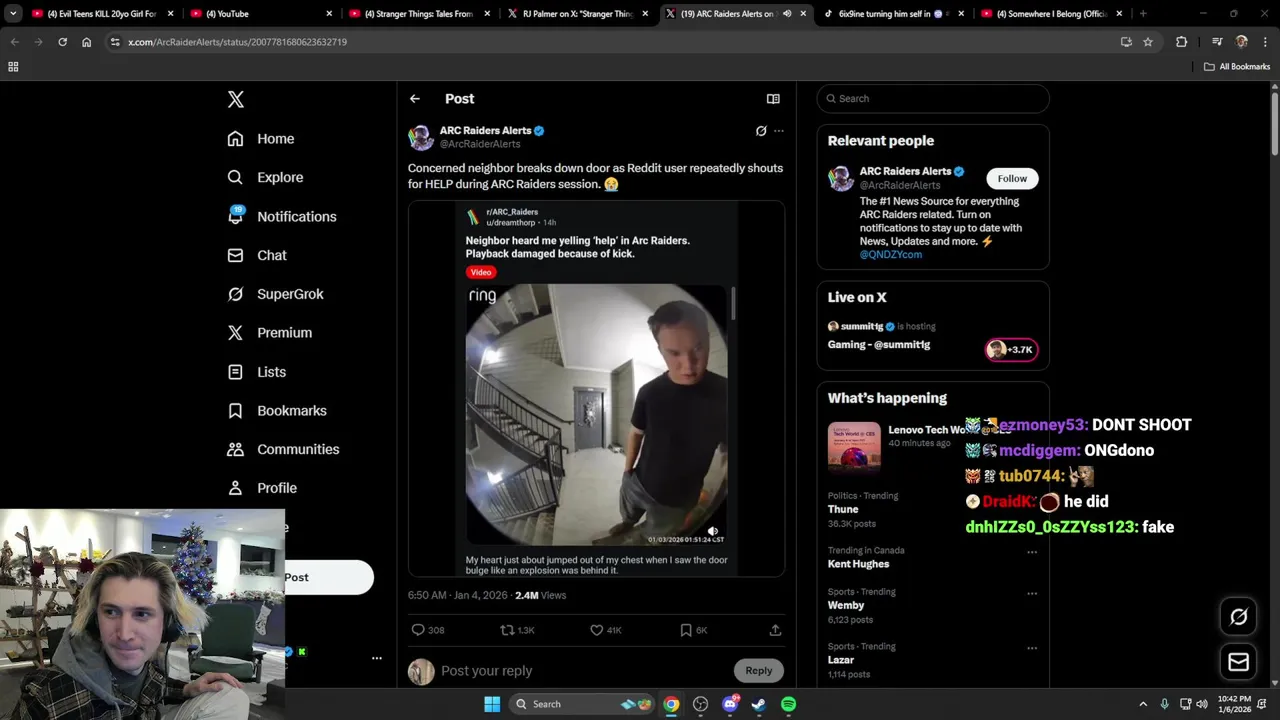
Task: Click the share icon on the post
Action: point(775,630)
